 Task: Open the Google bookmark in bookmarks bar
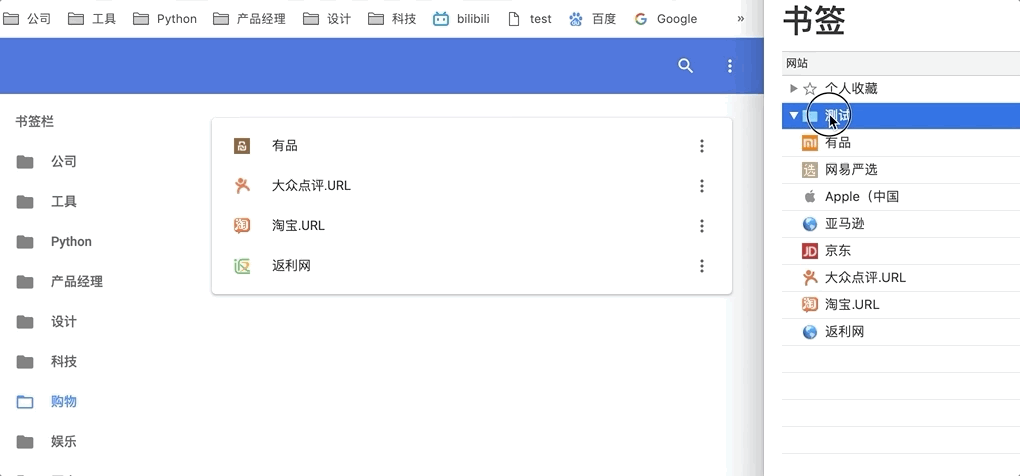click(665, 19)
